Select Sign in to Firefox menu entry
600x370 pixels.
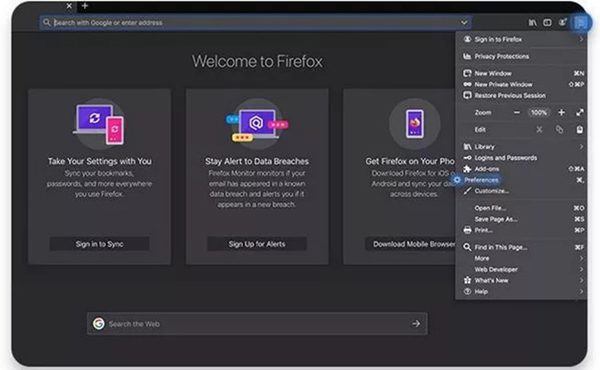pos(521,39)
